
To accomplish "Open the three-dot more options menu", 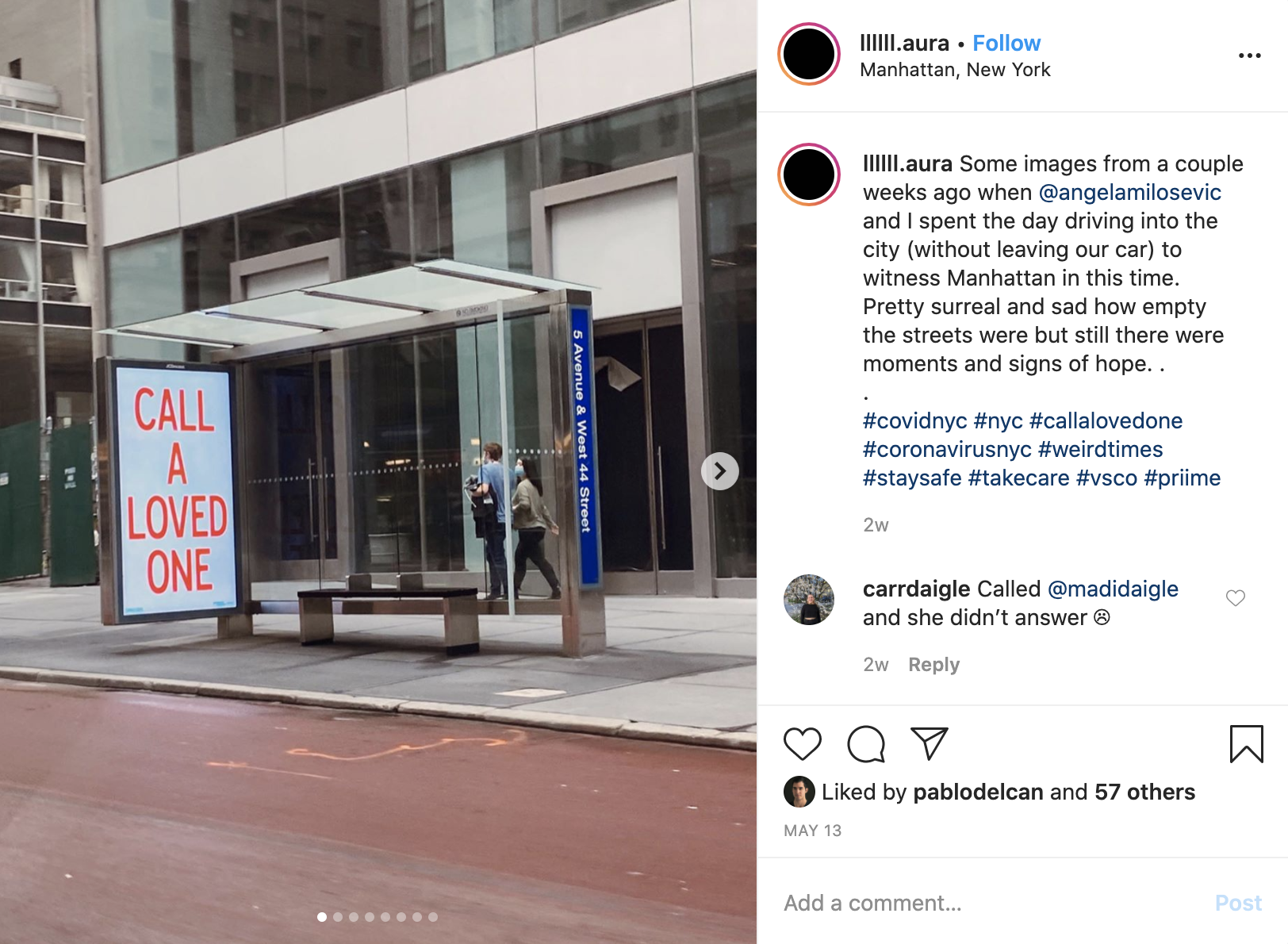I will point(1249,56).
